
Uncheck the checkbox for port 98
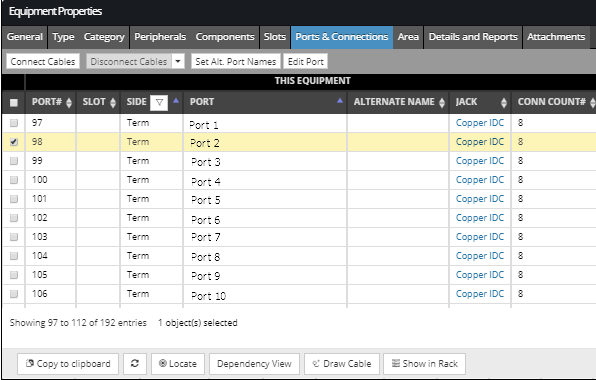point(14,142)
